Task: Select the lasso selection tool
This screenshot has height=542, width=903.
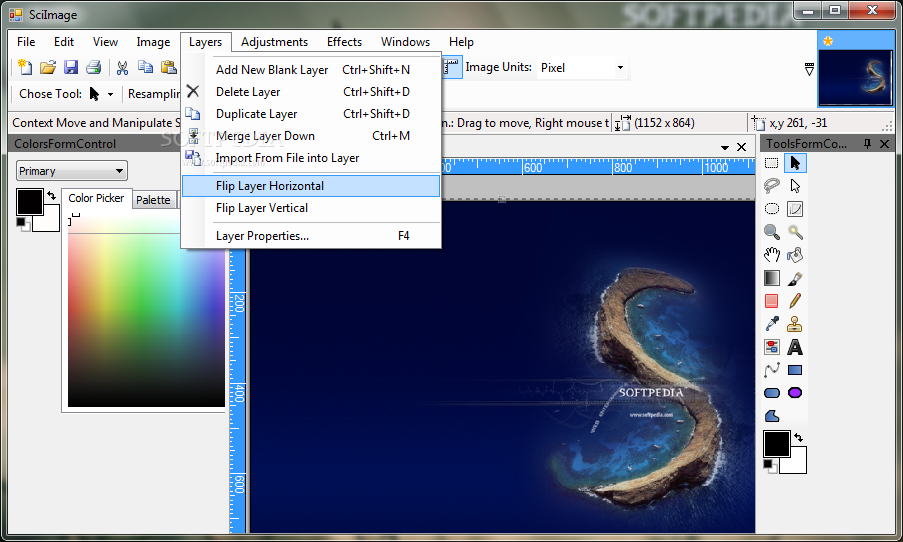Action: [x=772, y=185]
